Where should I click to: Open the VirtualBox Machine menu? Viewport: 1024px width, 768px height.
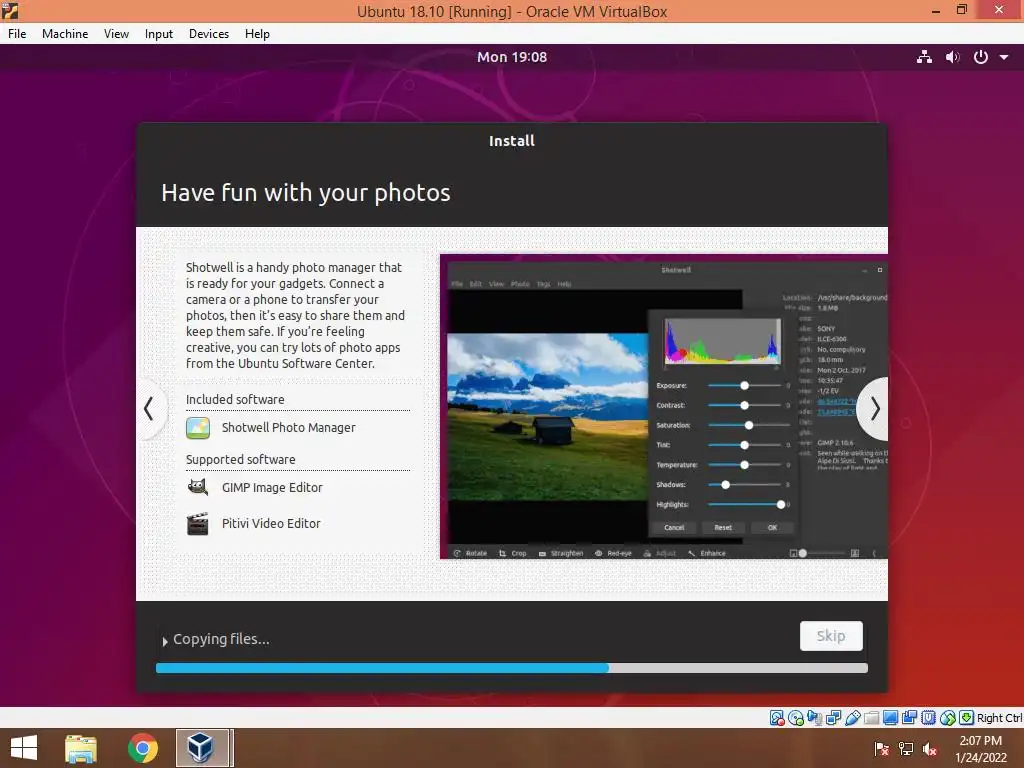[x=65, y=34]
